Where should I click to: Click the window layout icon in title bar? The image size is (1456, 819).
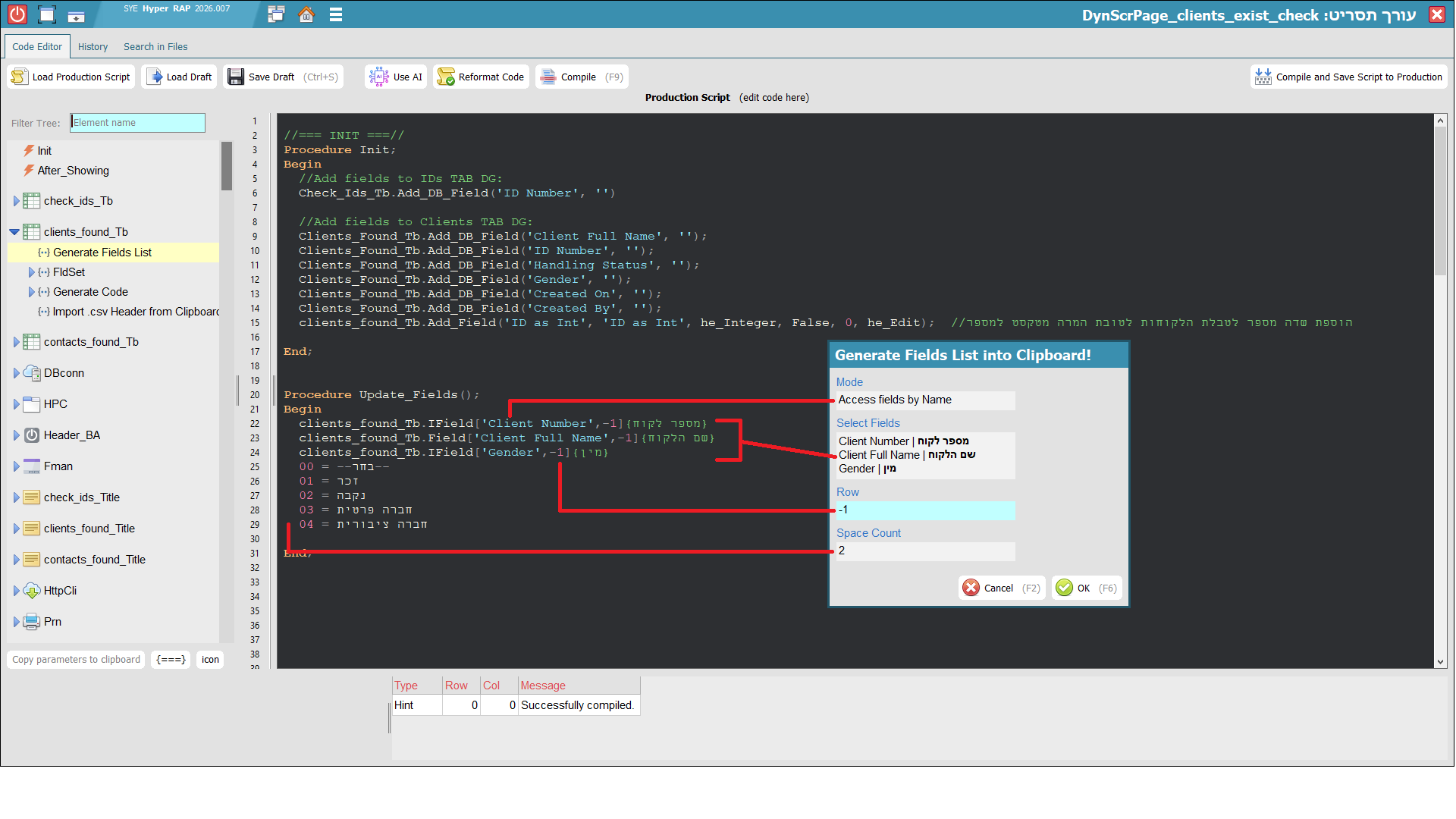[47, 14]
